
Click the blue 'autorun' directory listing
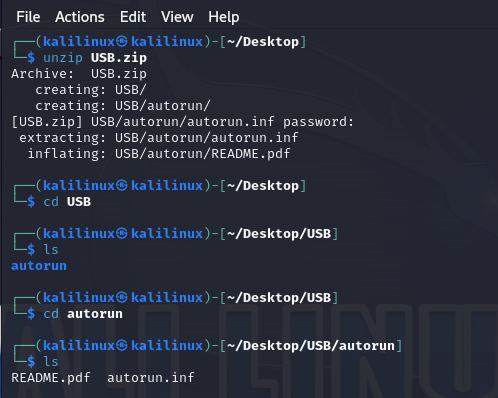pos(39,266)
